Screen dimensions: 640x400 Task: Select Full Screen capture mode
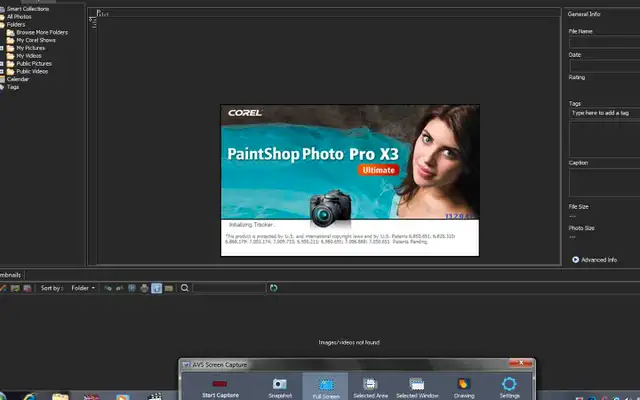[x=326, y=384]
